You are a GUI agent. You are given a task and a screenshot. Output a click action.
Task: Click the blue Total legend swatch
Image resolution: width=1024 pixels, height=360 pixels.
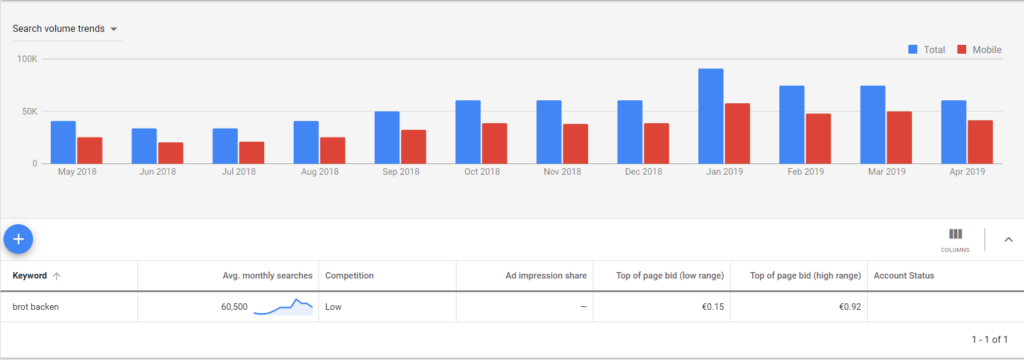coord(913,50)
